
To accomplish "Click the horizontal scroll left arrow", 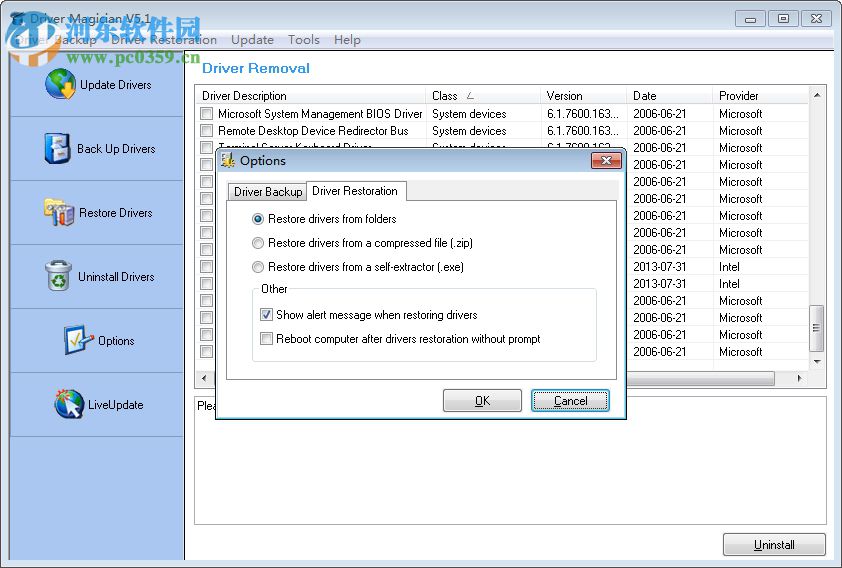I will [204, 378].
